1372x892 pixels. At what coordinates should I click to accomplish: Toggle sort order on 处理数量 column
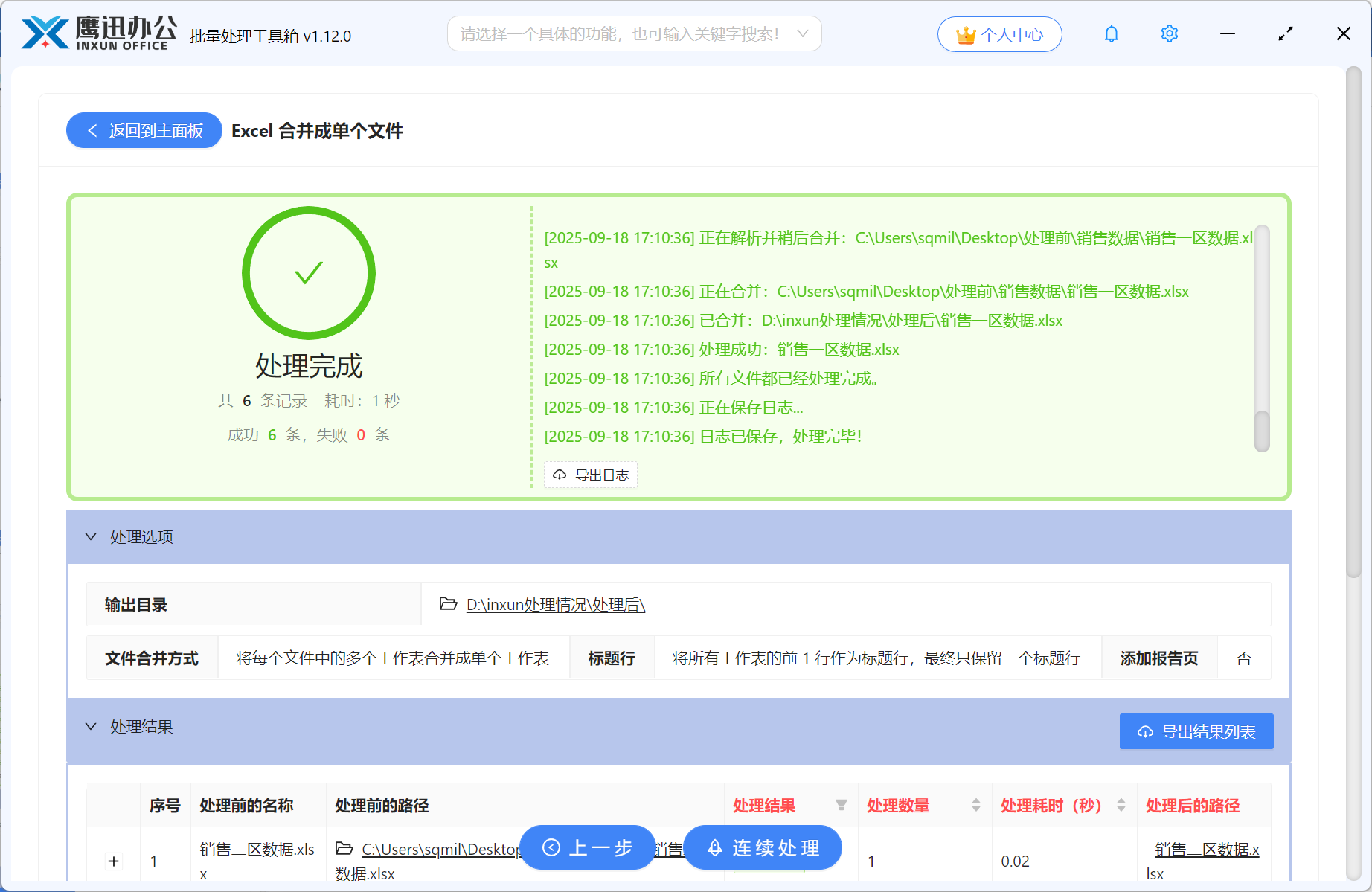click(x=975, y=805)
